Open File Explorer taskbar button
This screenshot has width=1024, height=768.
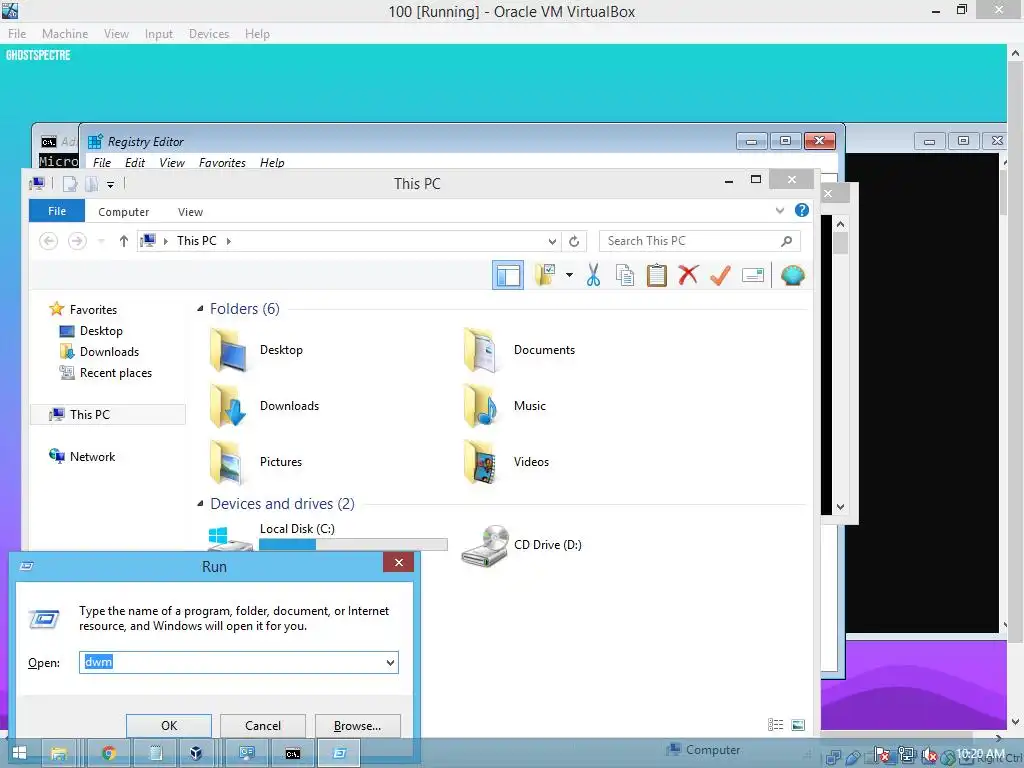(59, 753)
